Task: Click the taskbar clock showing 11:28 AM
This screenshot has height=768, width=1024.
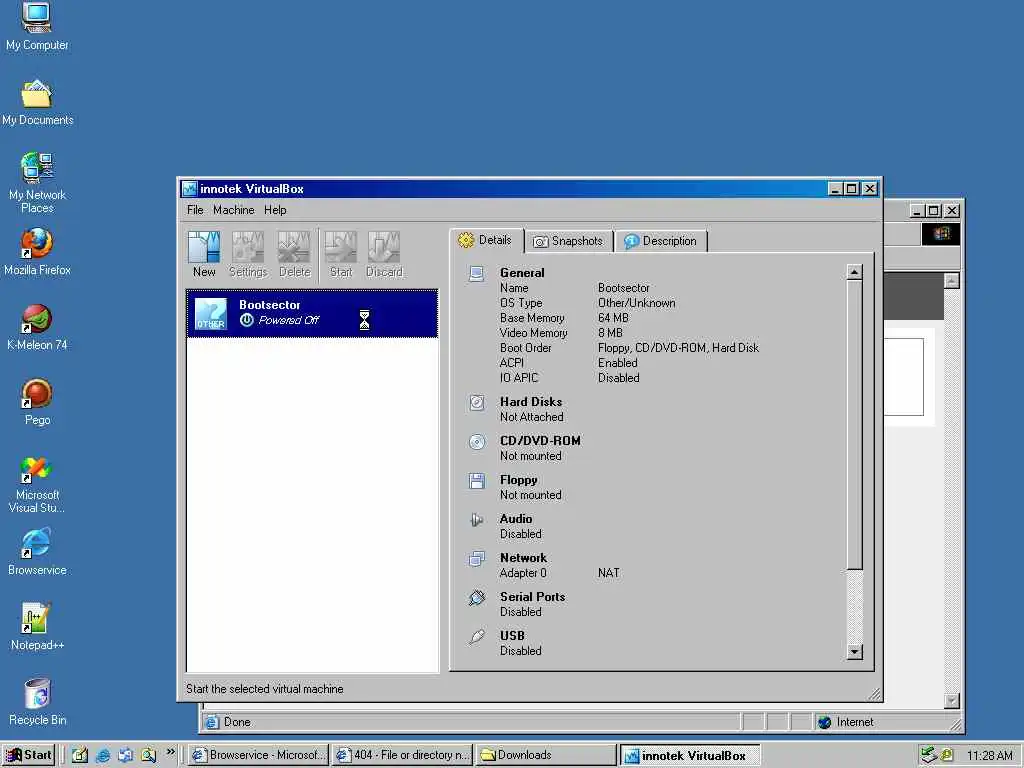Action: (989, 756)
